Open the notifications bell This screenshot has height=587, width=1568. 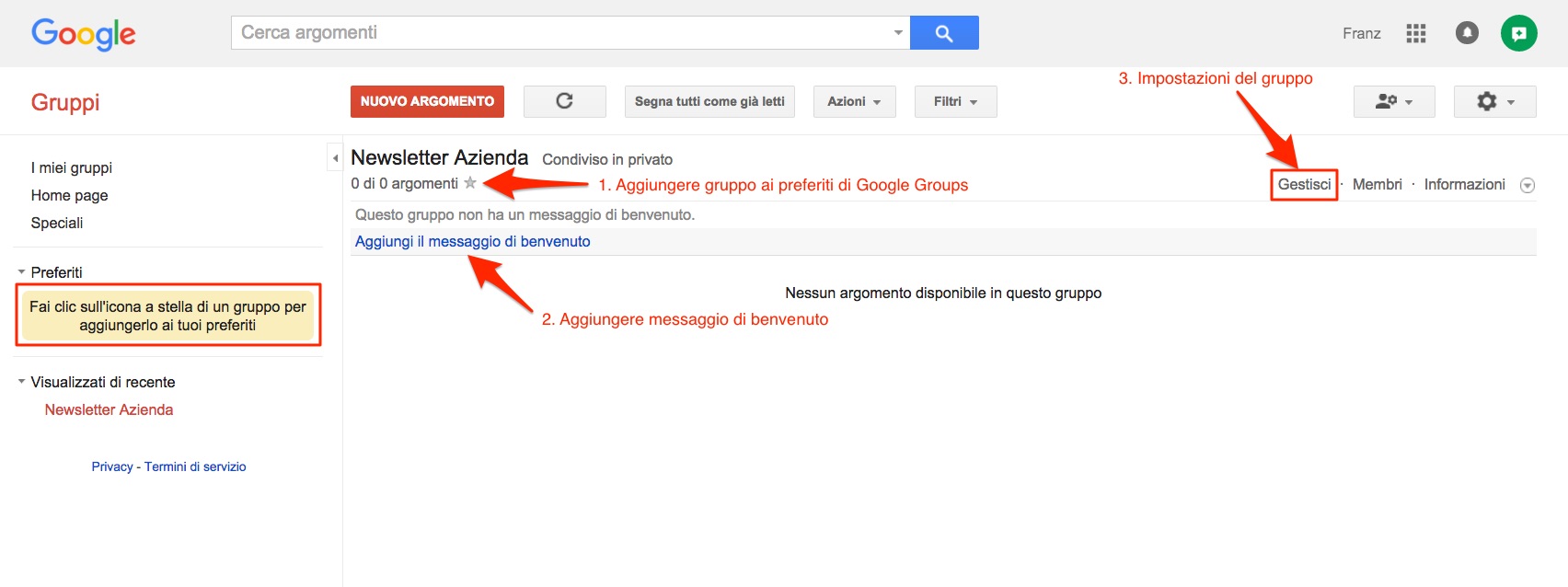click(x=1467, y=33)
